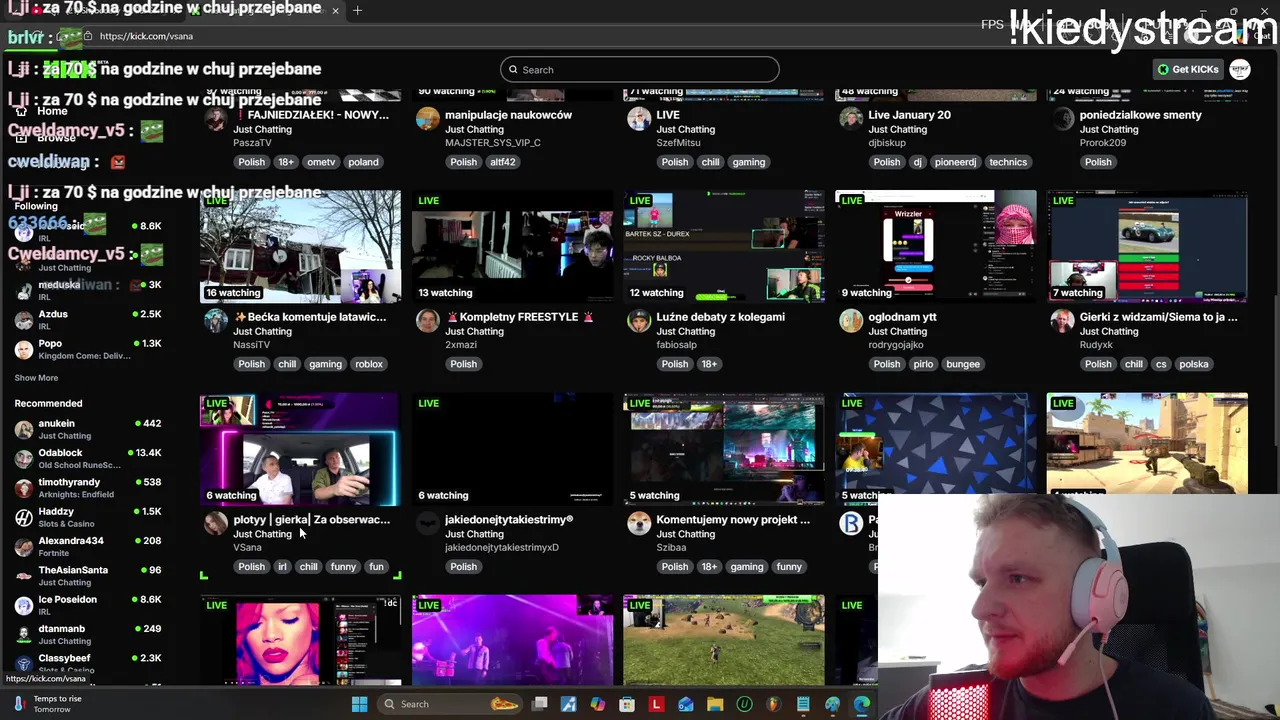The height and width of the screenshot is (720, 1280).
Task: Open VSana channel avatar
Action: (215, 523)
